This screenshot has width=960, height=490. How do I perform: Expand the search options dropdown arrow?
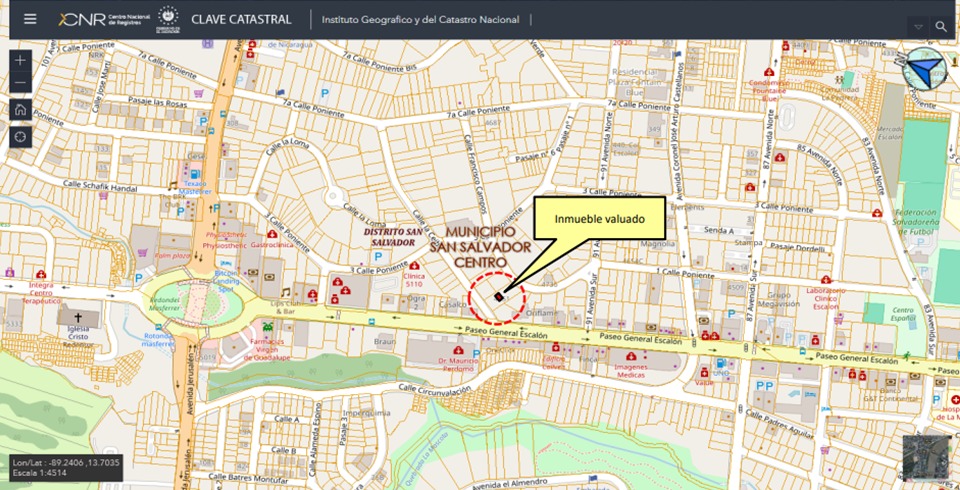pos(918,26)
